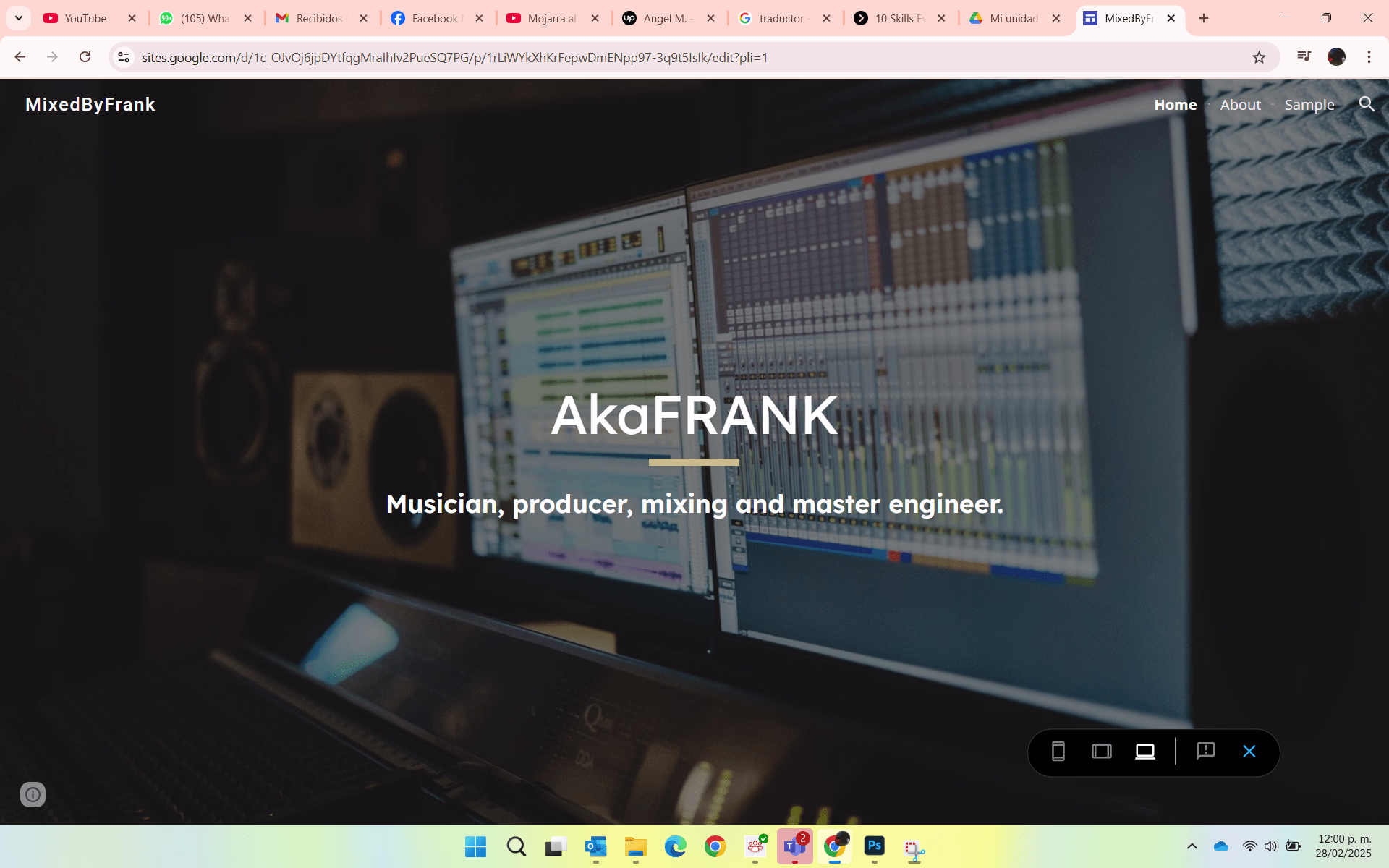The image size is (1389, 868).
Task: Go to the About page
Action: click(x=1240, y=105)
